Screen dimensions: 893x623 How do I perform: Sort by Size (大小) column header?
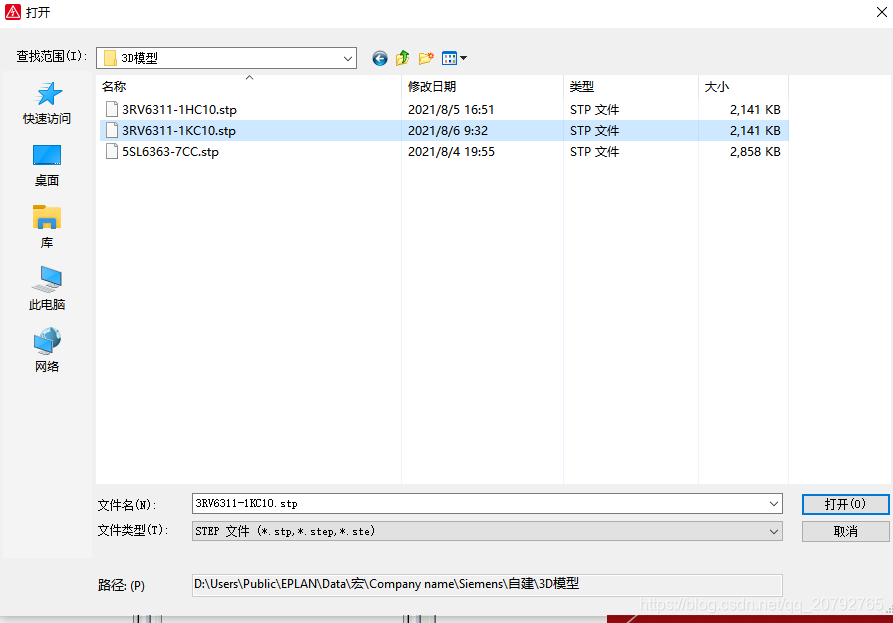point(717,87)
